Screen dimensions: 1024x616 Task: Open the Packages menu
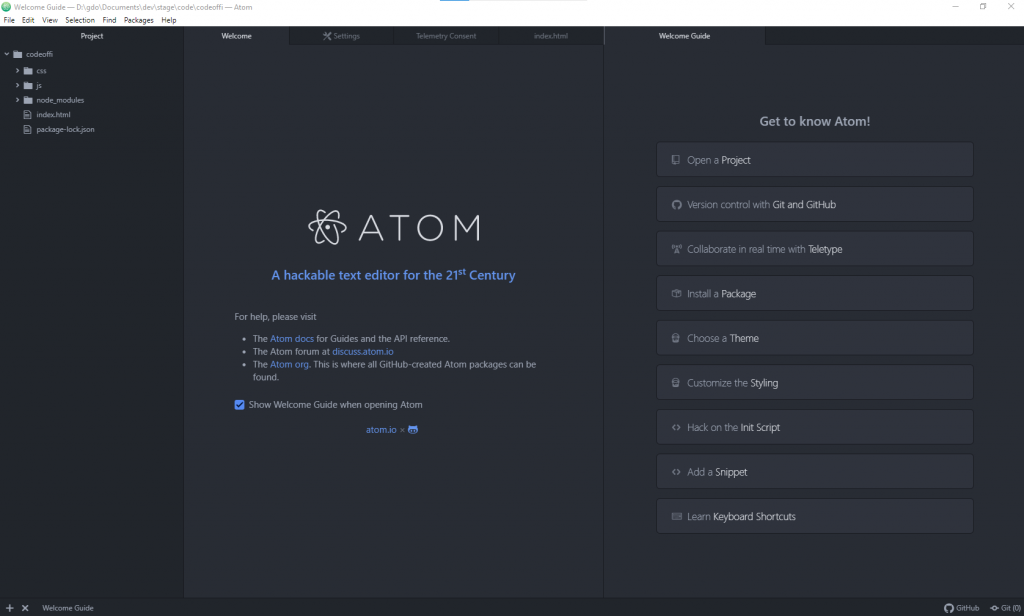pyautogui.click(x=138, y=20)
